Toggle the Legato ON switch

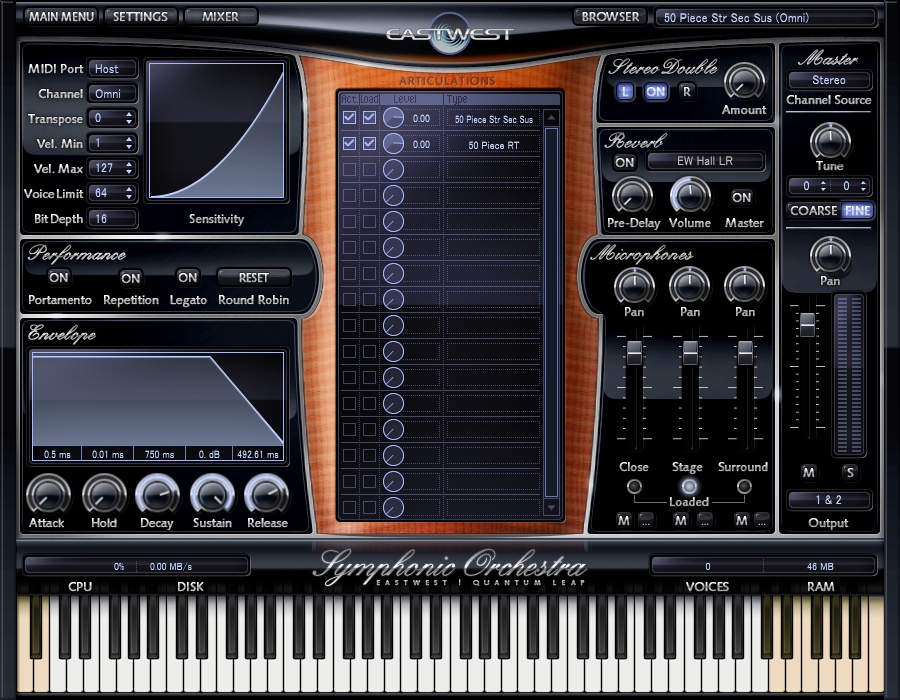pyautogui.click(x=187, y=278)
